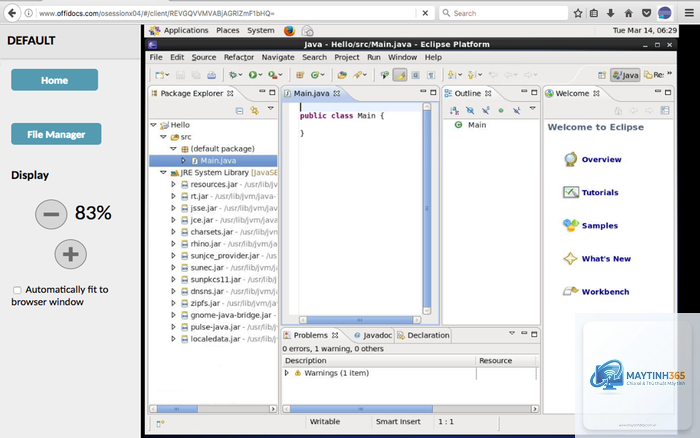The width and height of the screenshot is (700, 438).
Task: Open the Workbench link
Action: [x=605, y=292]
